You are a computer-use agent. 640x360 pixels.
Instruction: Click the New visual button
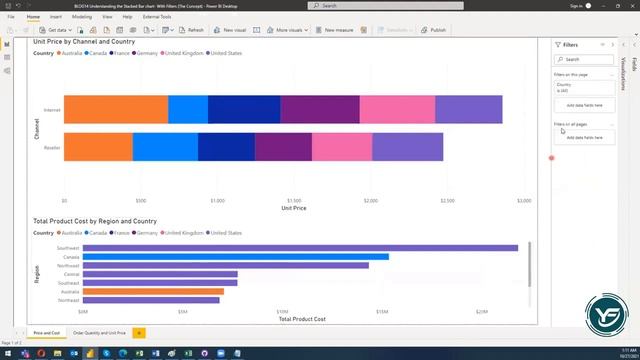(230, 30)
